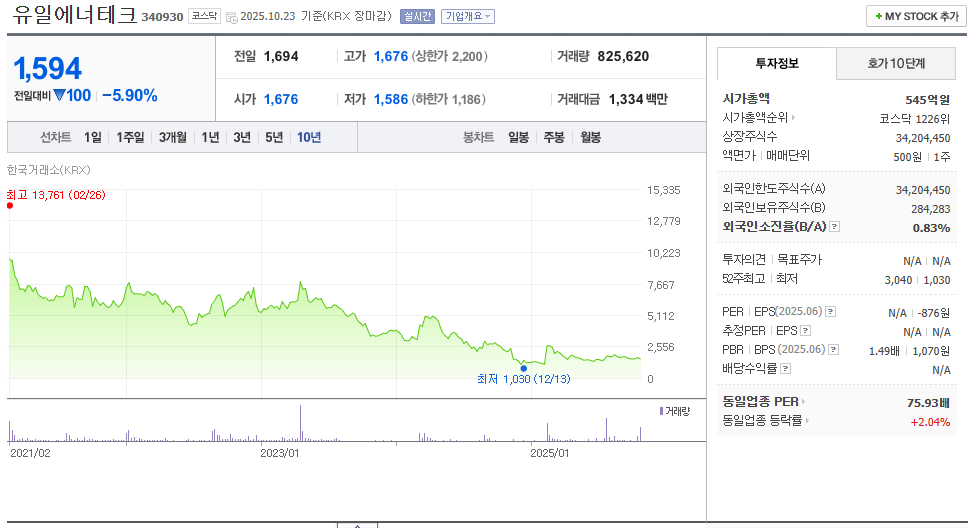Click the blue dot marking 최저 1,030
The width and height of the screenshot is (970, 528).
(524, 368)
